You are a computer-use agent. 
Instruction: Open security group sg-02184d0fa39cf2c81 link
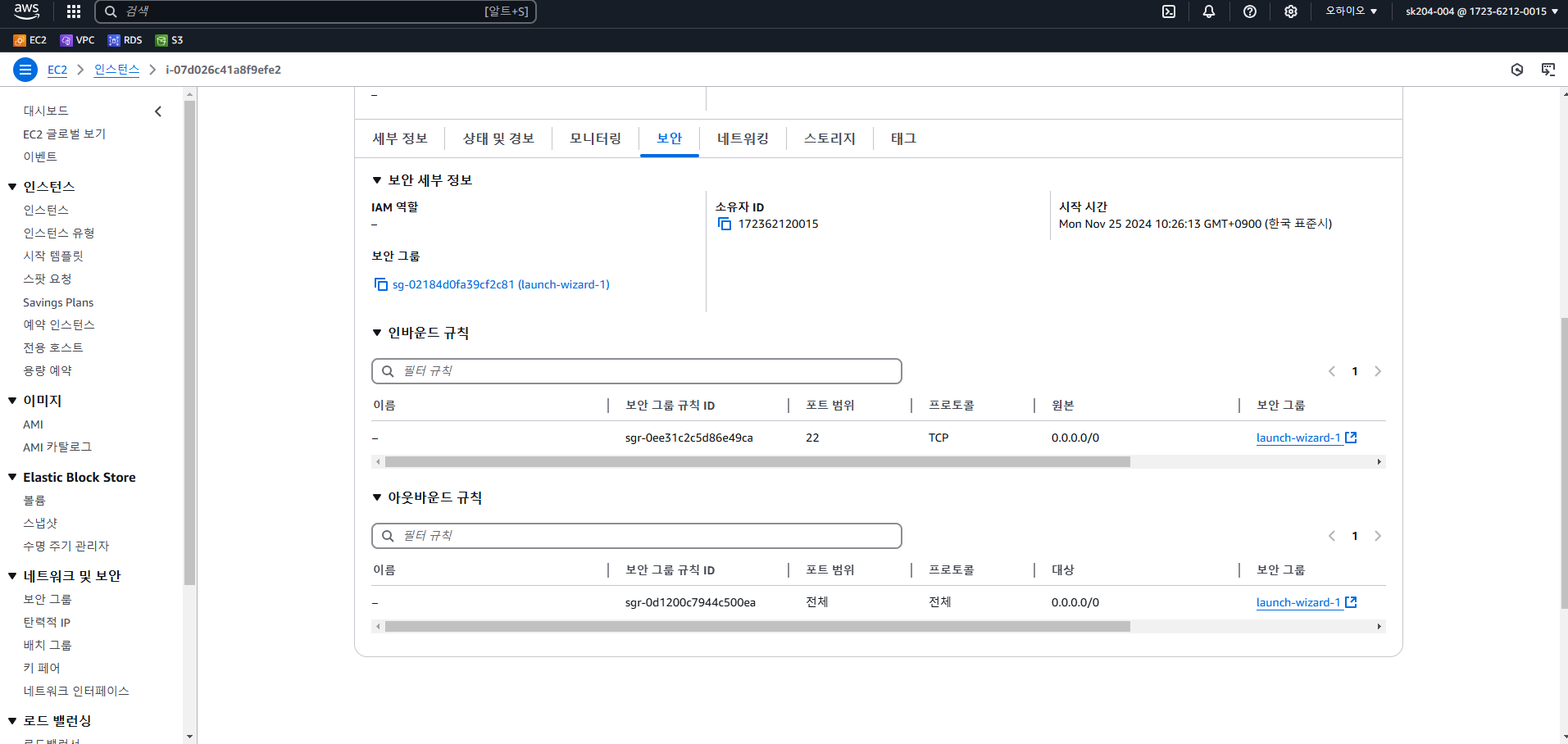click(x=501, y=284)
